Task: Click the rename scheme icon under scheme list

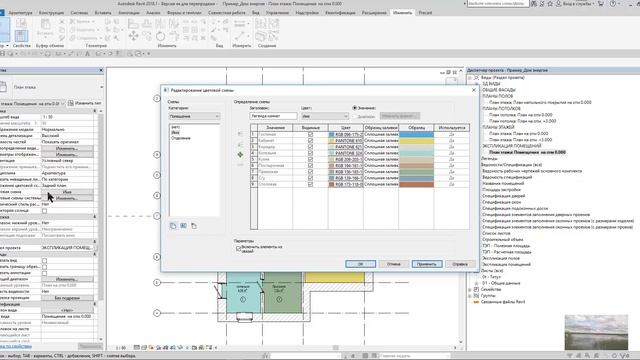Action: pos(183,226)
